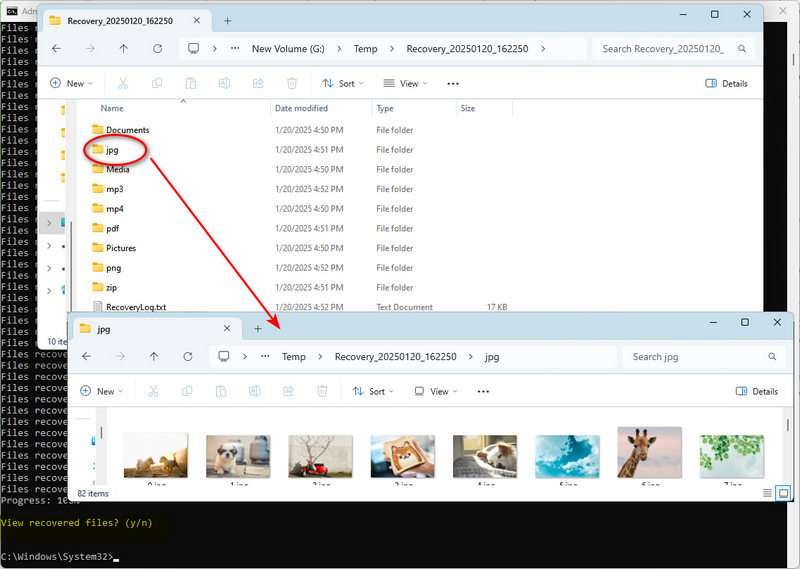The width and height of the screenshot is (800, 569).
Task: Click Back arrow in Recovery window
Action: [56, 48]
